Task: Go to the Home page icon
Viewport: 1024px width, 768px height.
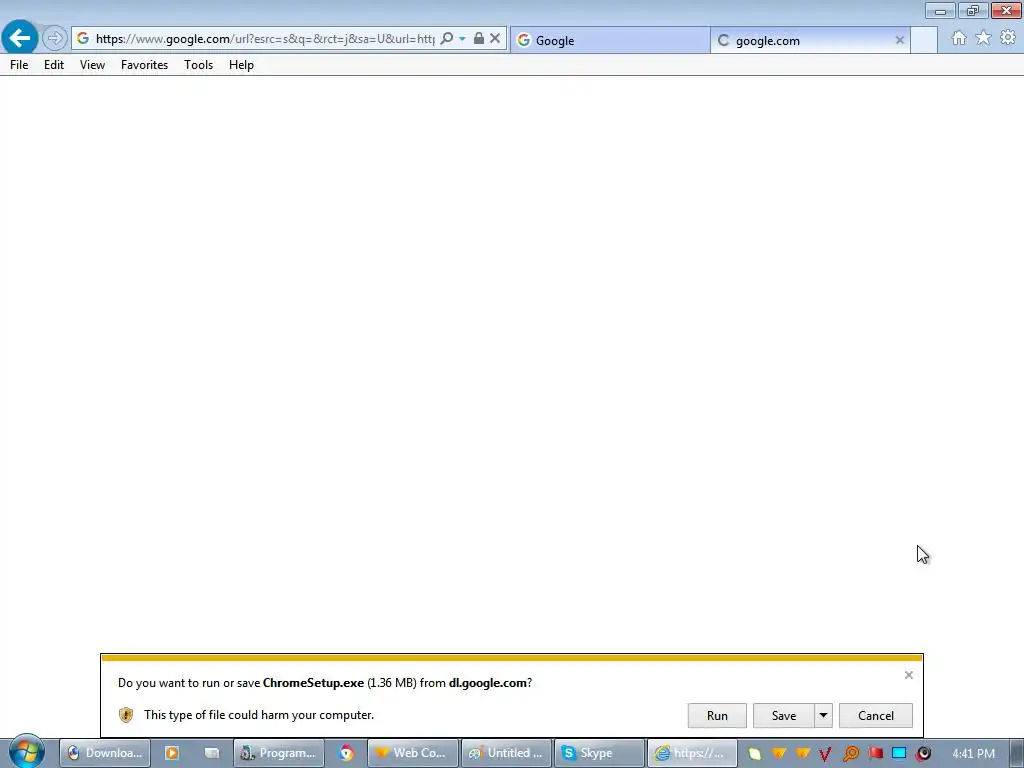Action: [x=959, y=38]
